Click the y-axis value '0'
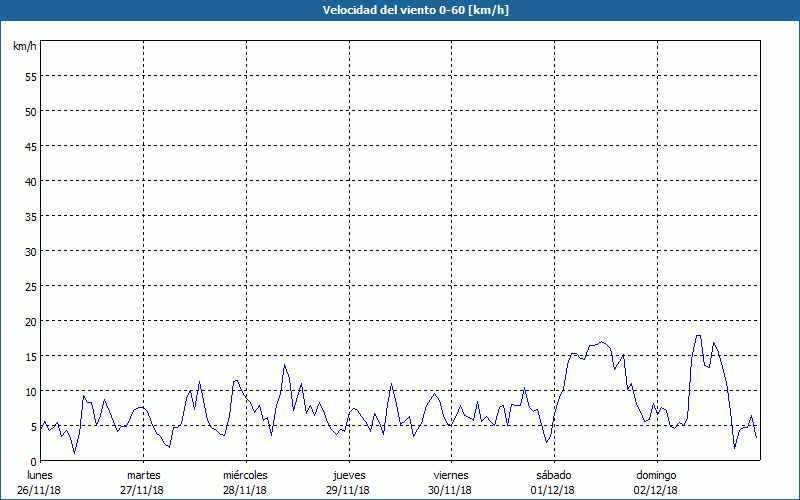 pyautogui.click(x=34, y=462)
